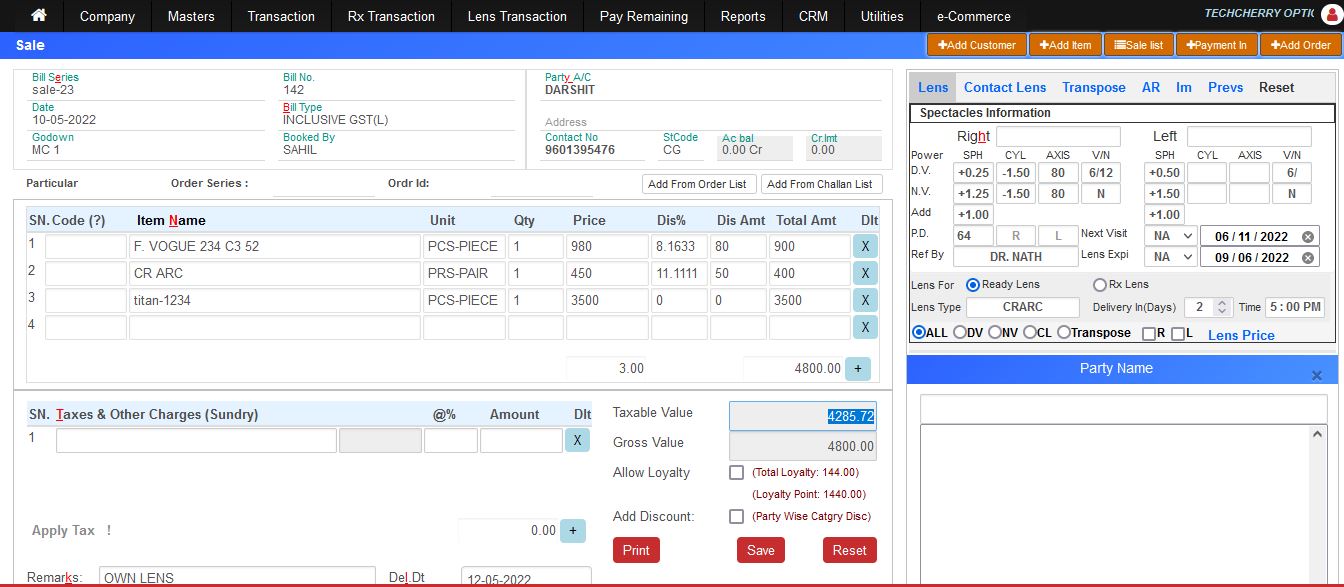
Task: Delete the titan-1234 item row
Action: pos(864,300)
